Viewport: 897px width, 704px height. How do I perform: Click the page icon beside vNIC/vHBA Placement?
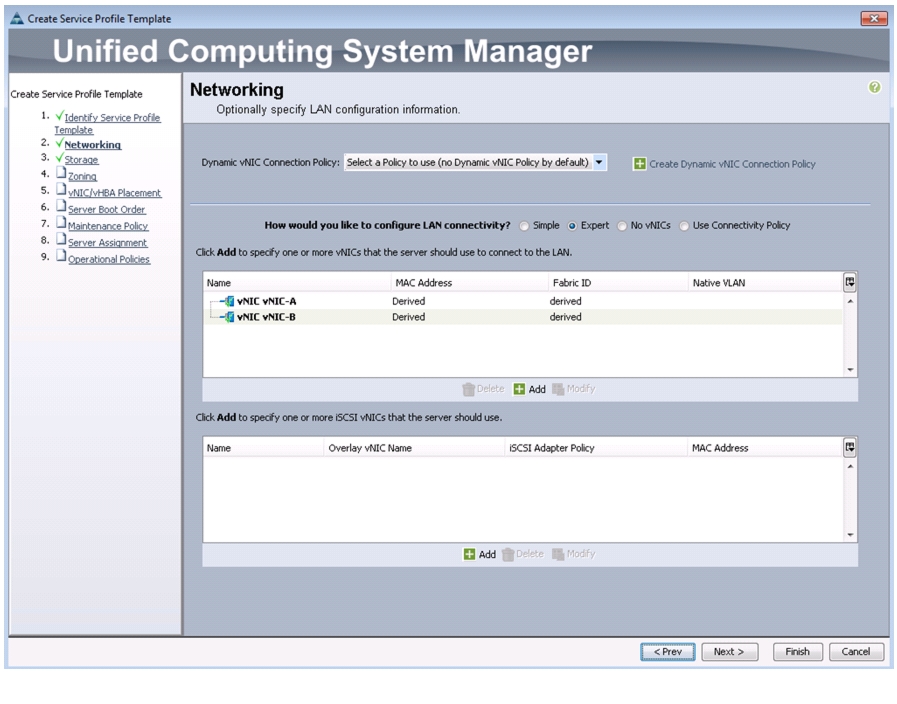[x=61, y=189]
